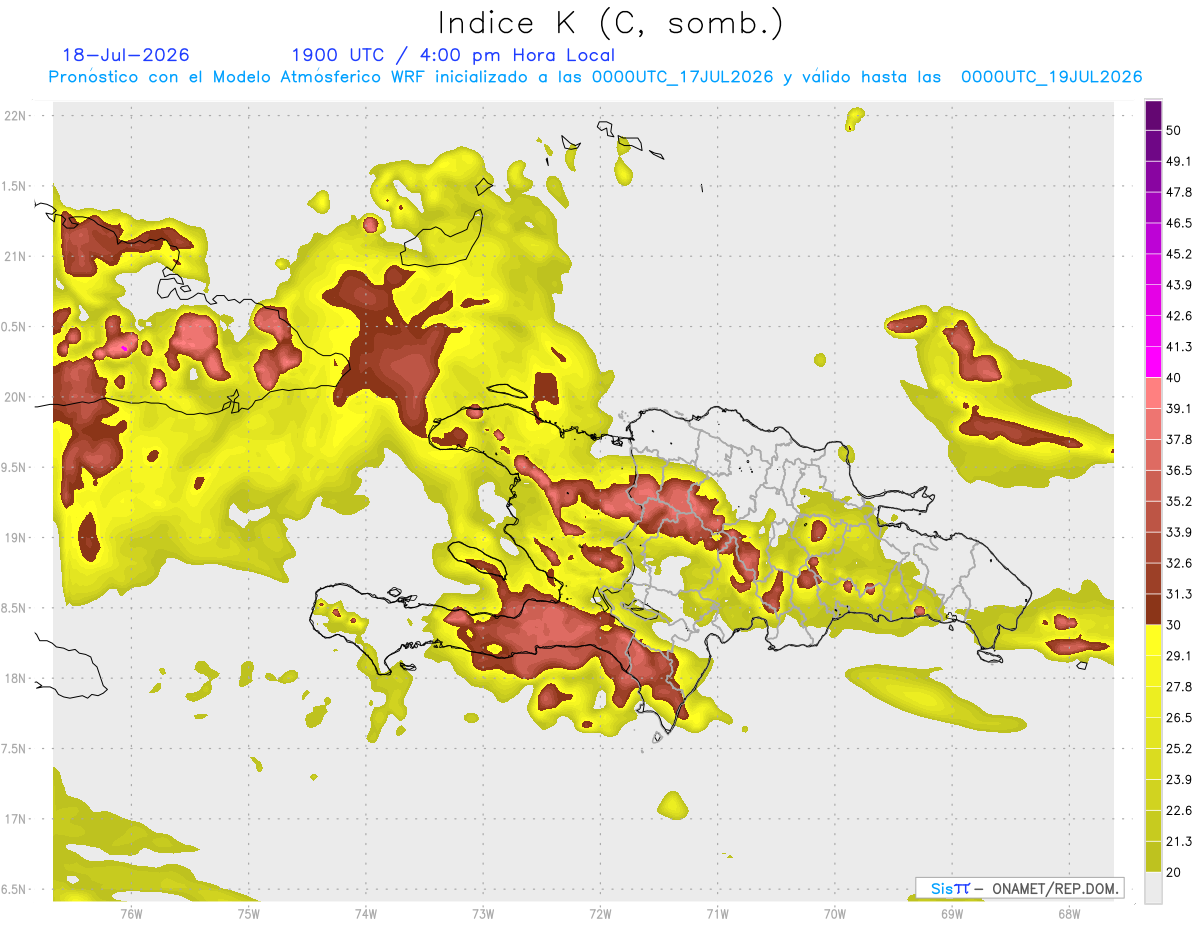Screen dimensions: 1200x927
Task: Click the "35.2" colorbar value
Action: (x=1179, y=501)
